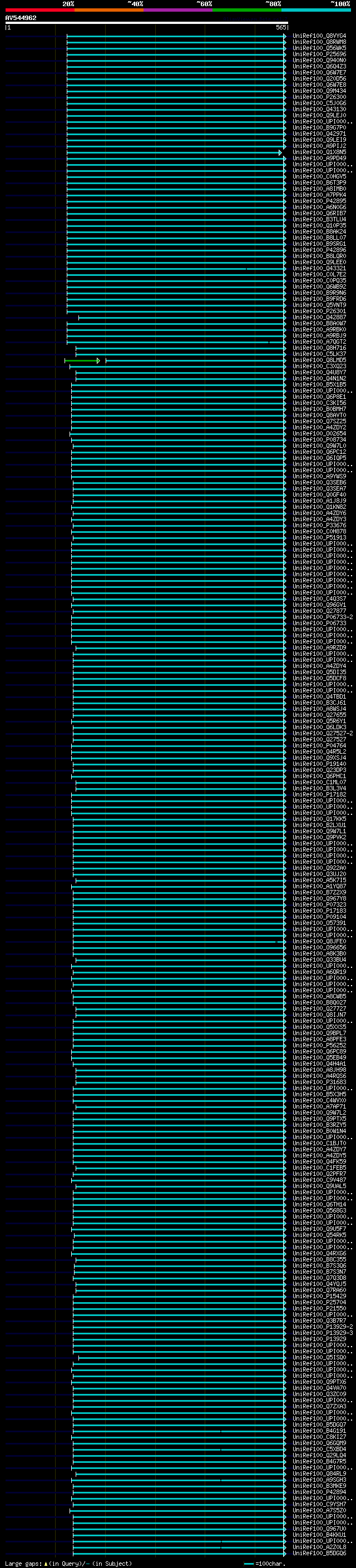
Task: Select label UniRef100_B6T3P9
Action: [319, 182]
